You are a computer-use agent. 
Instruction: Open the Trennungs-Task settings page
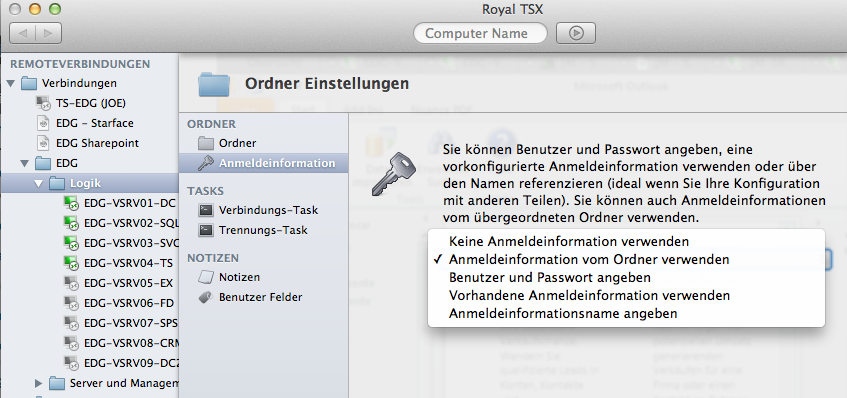pos(264,230)
